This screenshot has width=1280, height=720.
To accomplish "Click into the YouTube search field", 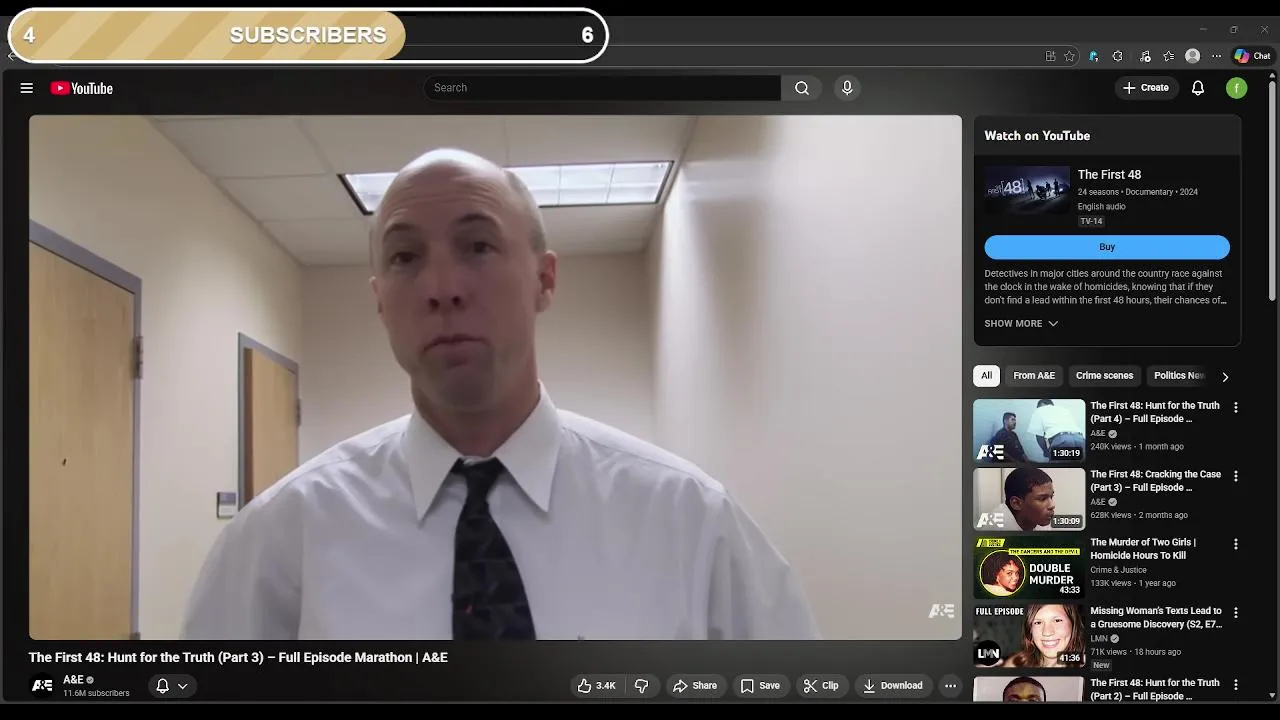I will [602, 88].
